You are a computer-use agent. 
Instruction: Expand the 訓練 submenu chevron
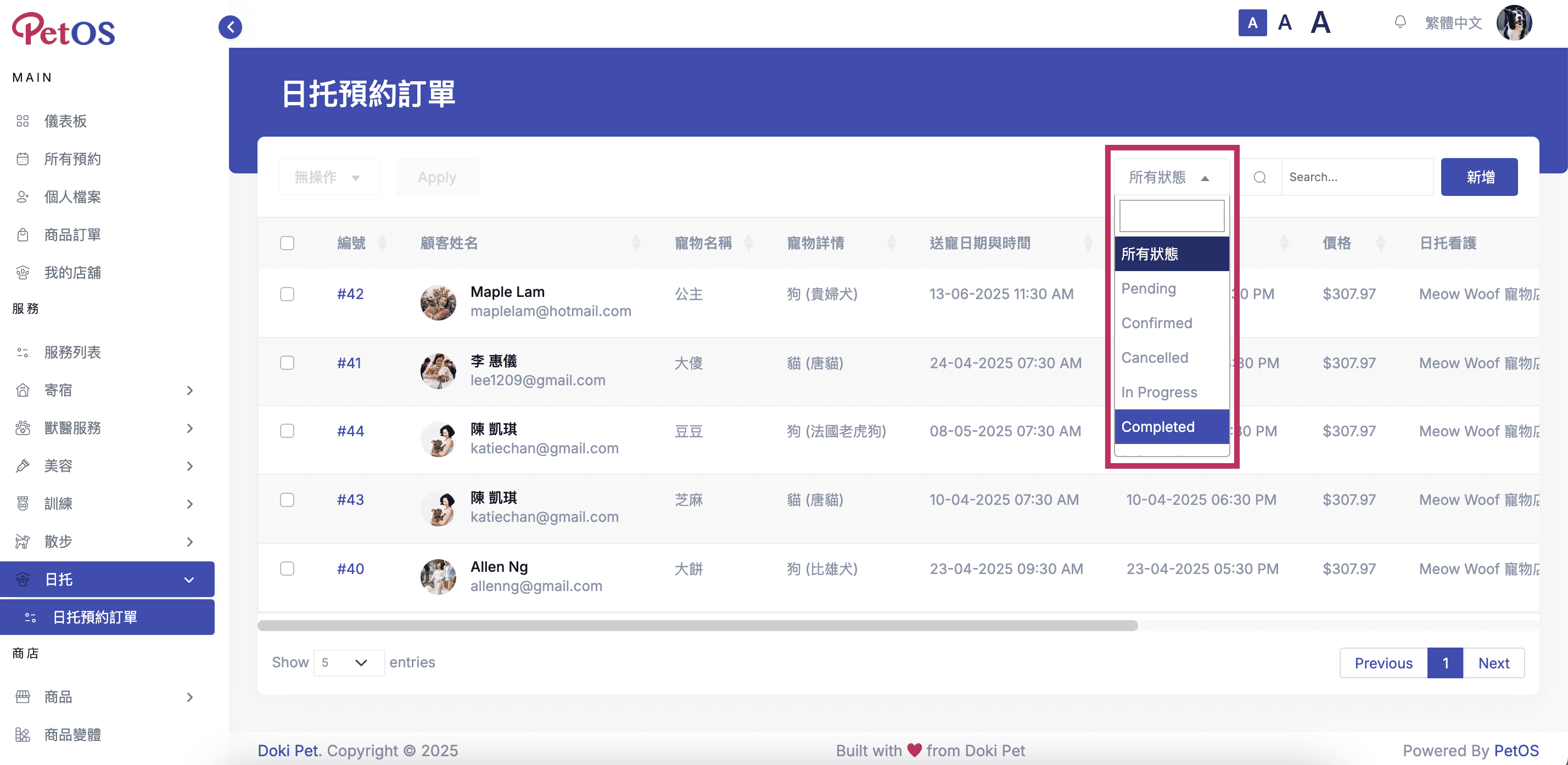coord(190,503)
